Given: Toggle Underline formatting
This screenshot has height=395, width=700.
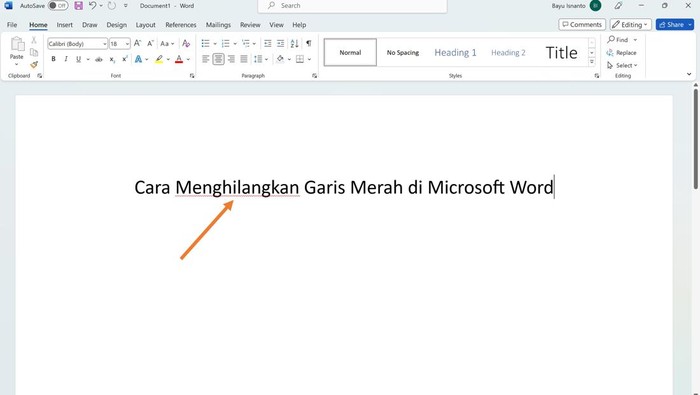Looking at the screenshot, I should point(79,59).
